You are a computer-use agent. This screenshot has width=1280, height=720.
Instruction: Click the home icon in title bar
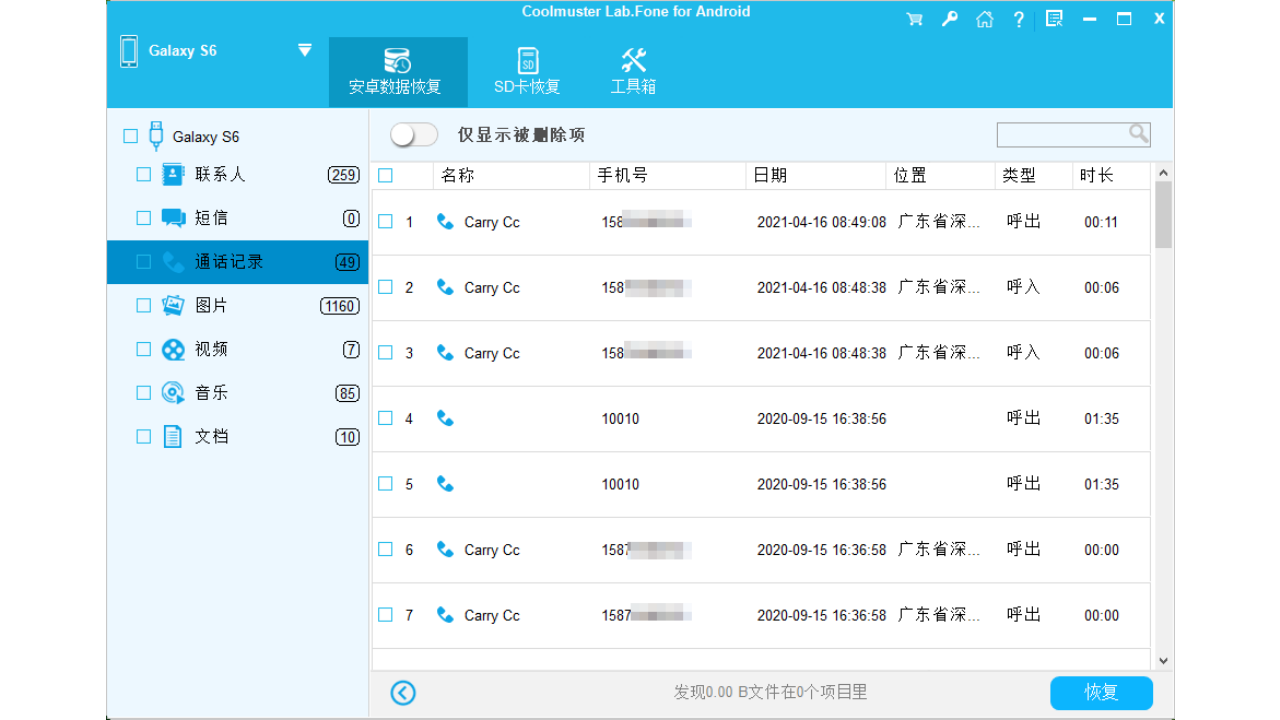(x=984, y=18)
